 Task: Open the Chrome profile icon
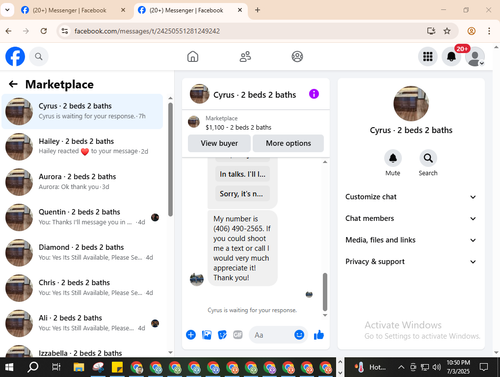click(x=471, y=31)
